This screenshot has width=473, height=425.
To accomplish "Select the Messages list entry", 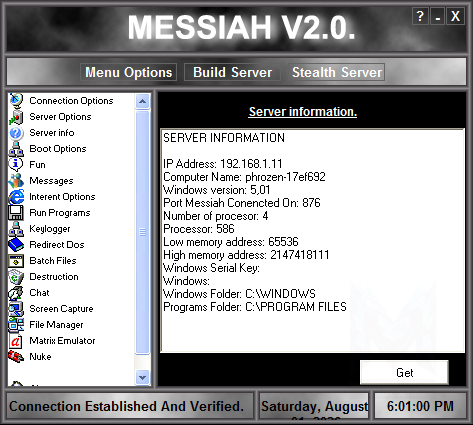I will click(51, 181).
